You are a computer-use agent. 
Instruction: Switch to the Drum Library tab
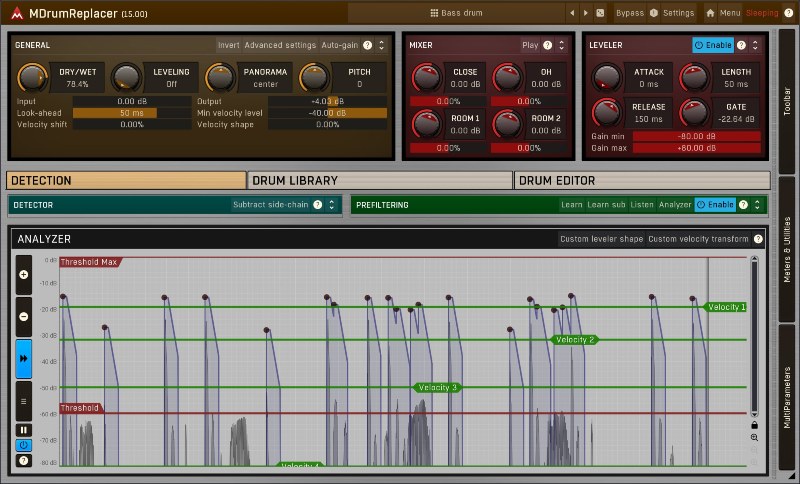coord(380,181)
